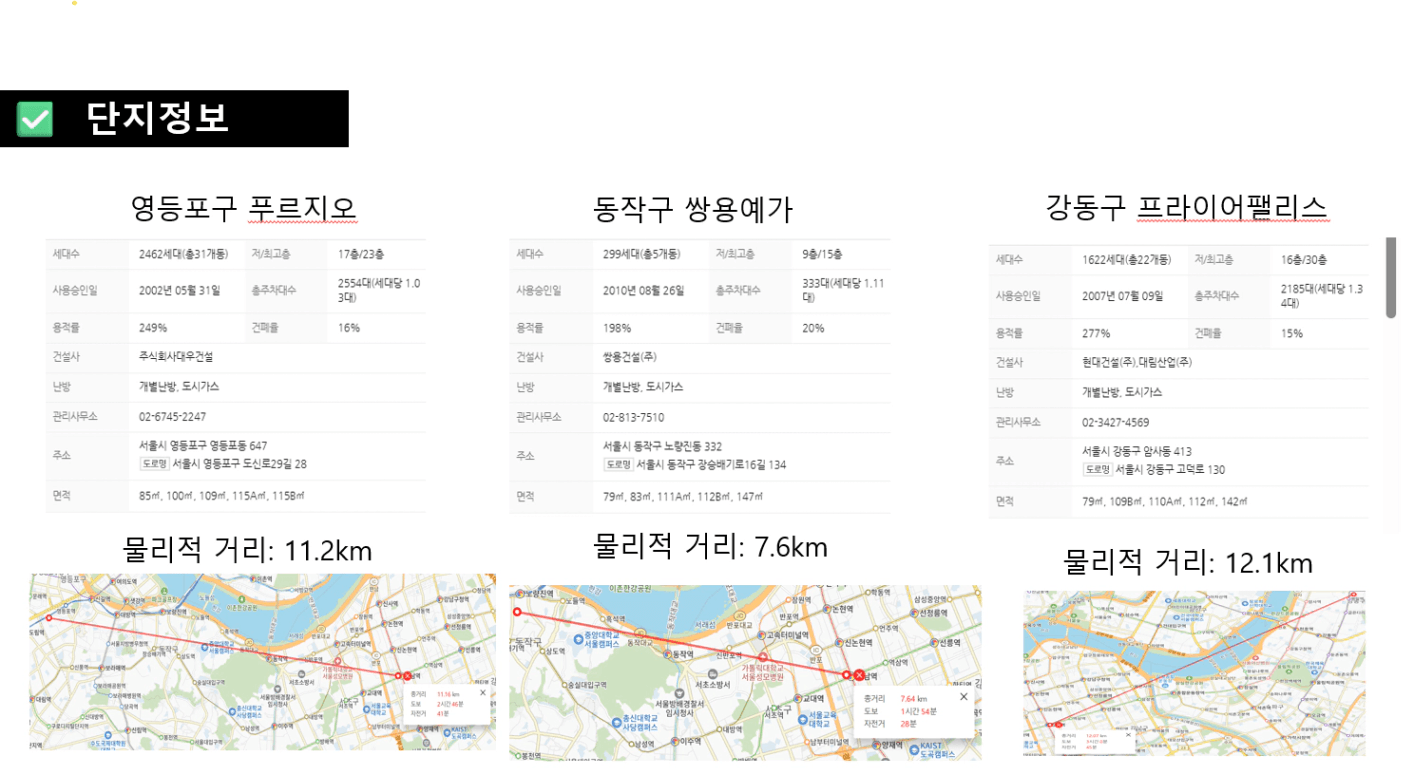
Task: Open the 영등포구 푸르지오 distance map image
Action: 262,662
